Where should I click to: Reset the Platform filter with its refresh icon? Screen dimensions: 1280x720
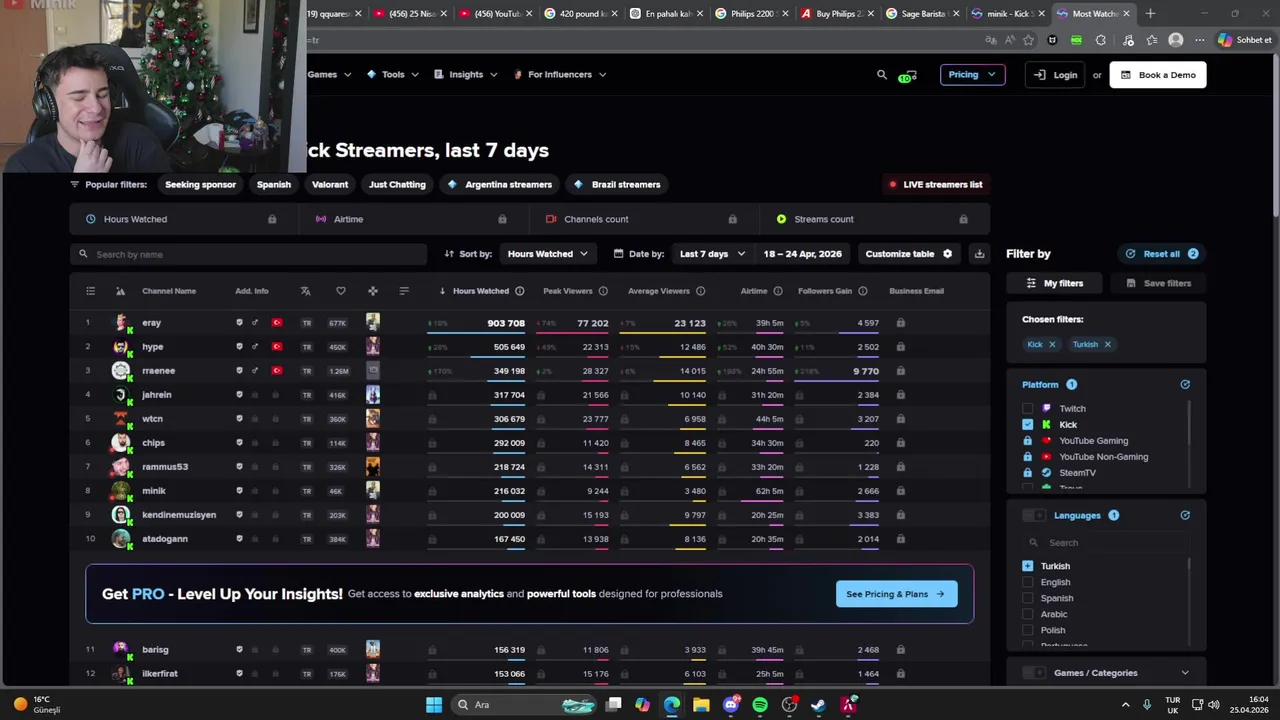point(1185,385)
